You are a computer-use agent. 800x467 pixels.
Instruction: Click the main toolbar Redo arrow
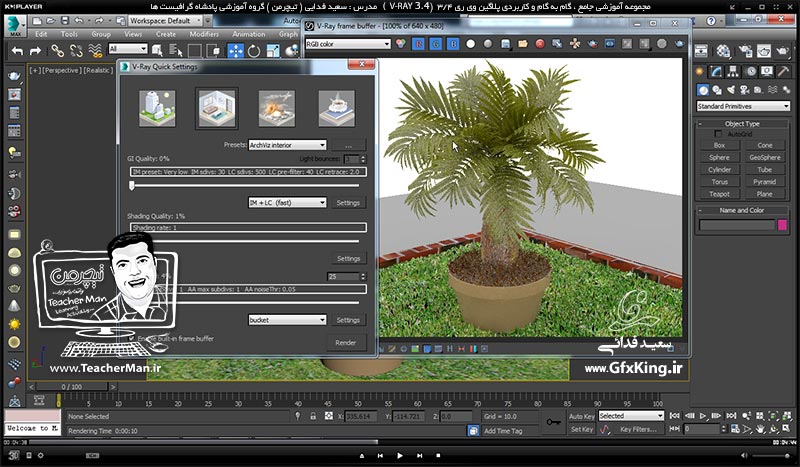[x=35, y=51]
